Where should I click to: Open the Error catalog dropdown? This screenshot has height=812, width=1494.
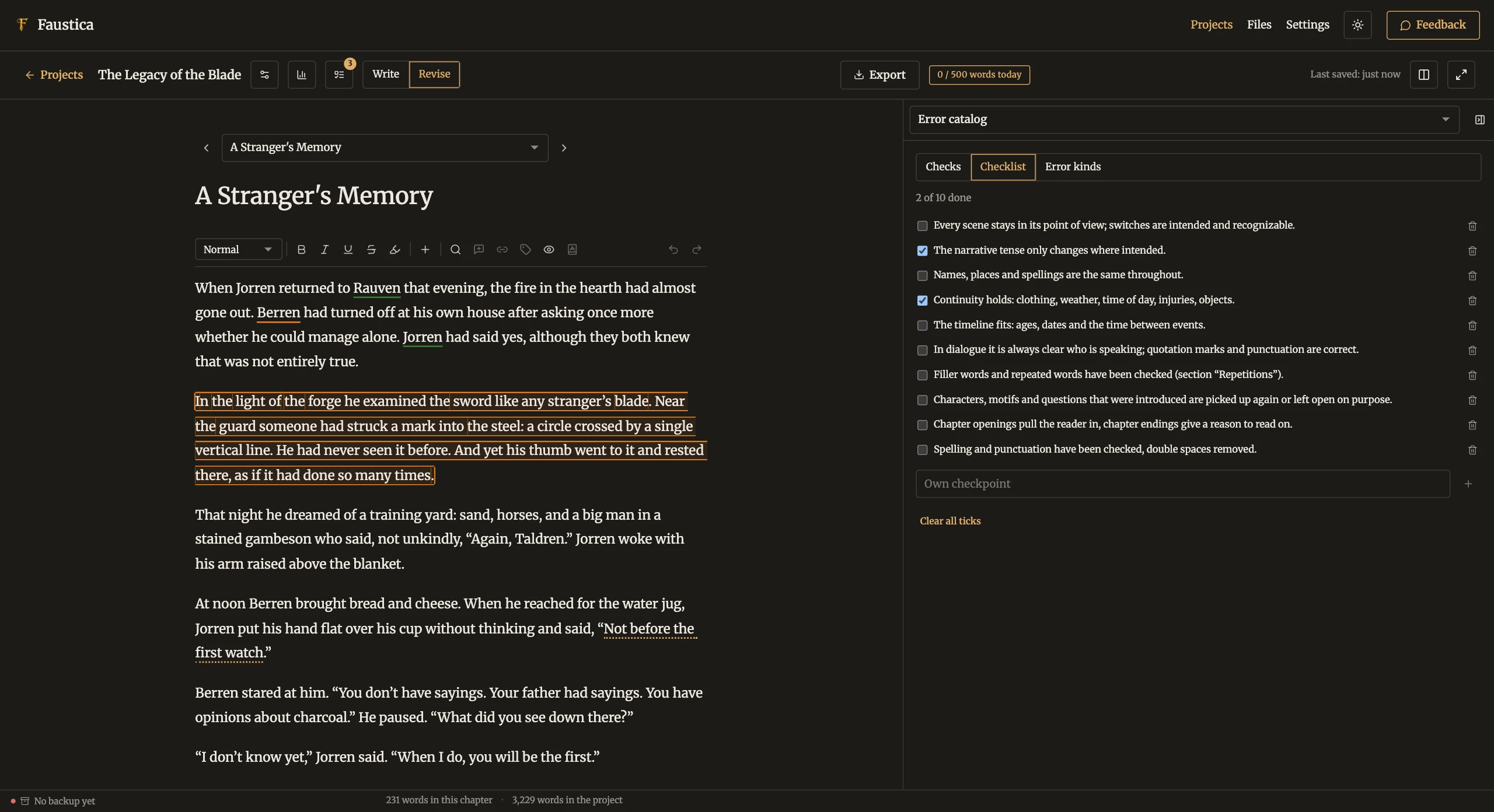pos(1184,120)
